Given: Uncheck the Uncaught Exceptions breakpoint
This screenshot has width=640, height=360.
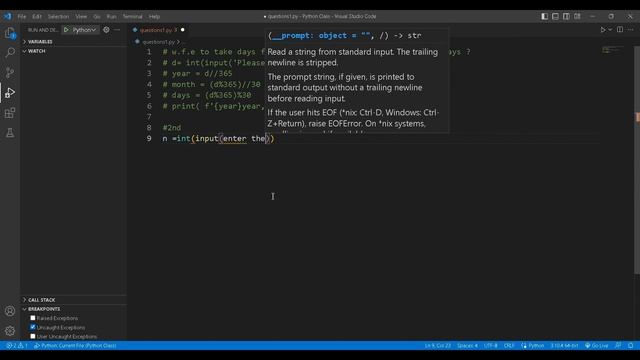Looking at the screenshot, I should pos(33,327).
